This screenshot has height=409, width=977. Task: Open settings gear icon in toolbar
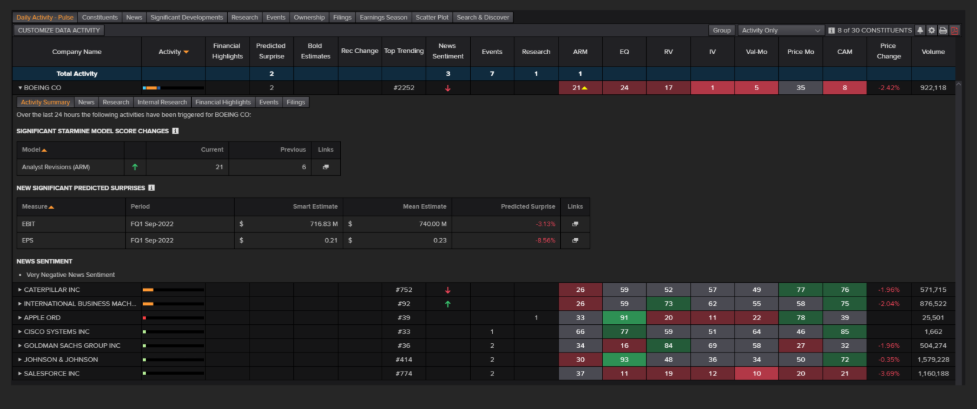931,31
